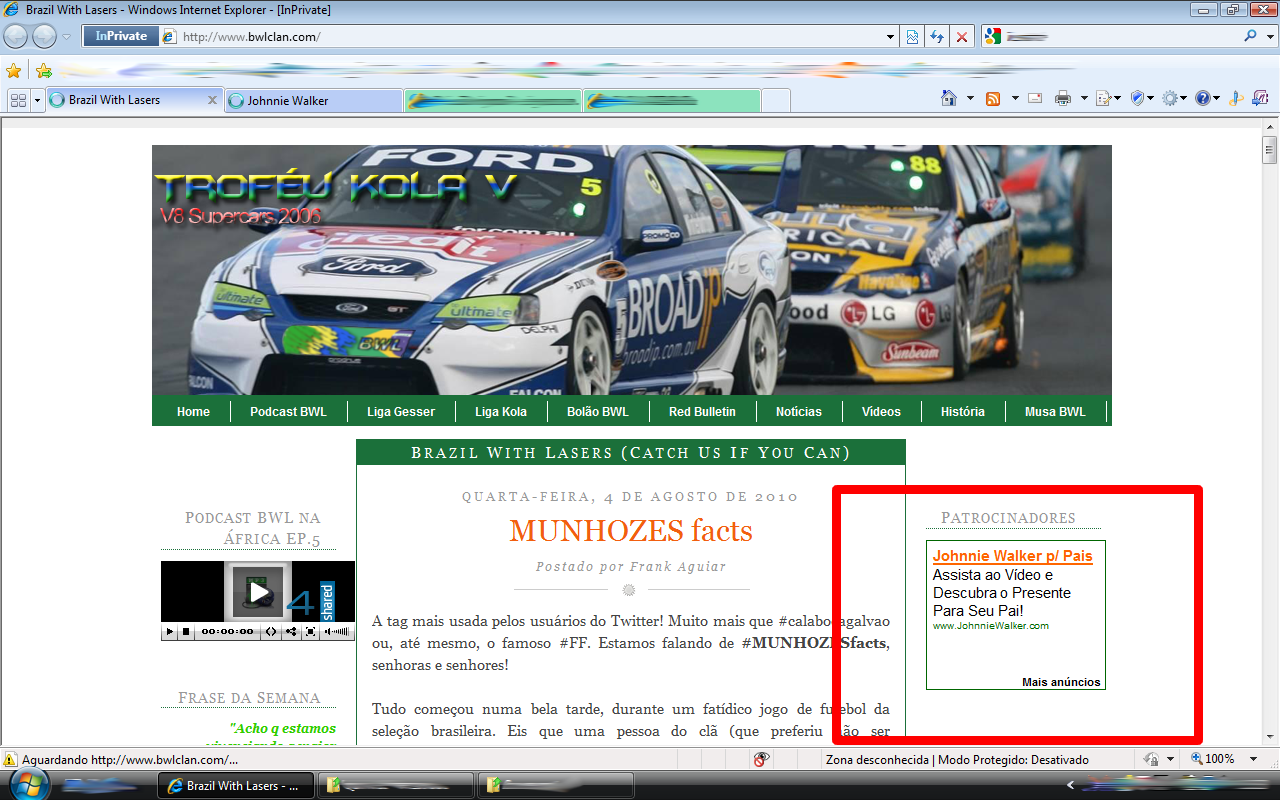The height and width of the screenshot is (800, 1280).
Task: Open Bolão BWL menu item
Action: 598,412
